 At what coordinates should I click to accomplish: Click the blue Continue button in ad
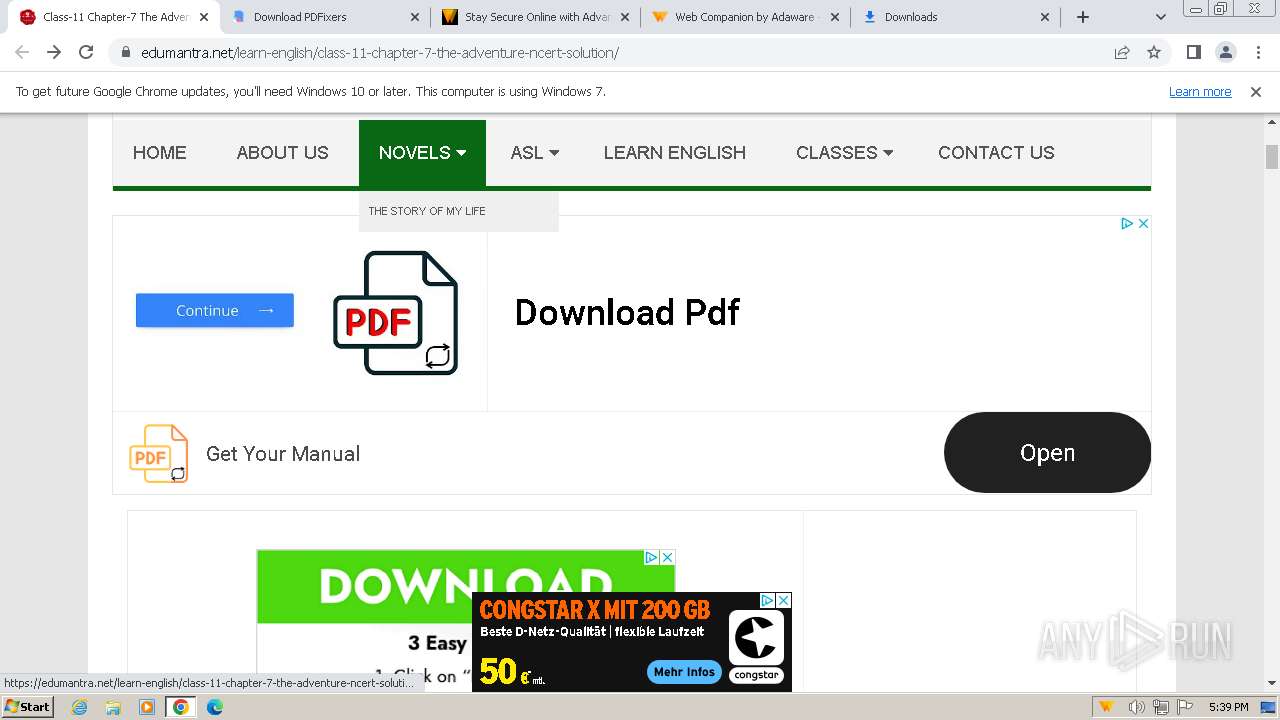215,310
